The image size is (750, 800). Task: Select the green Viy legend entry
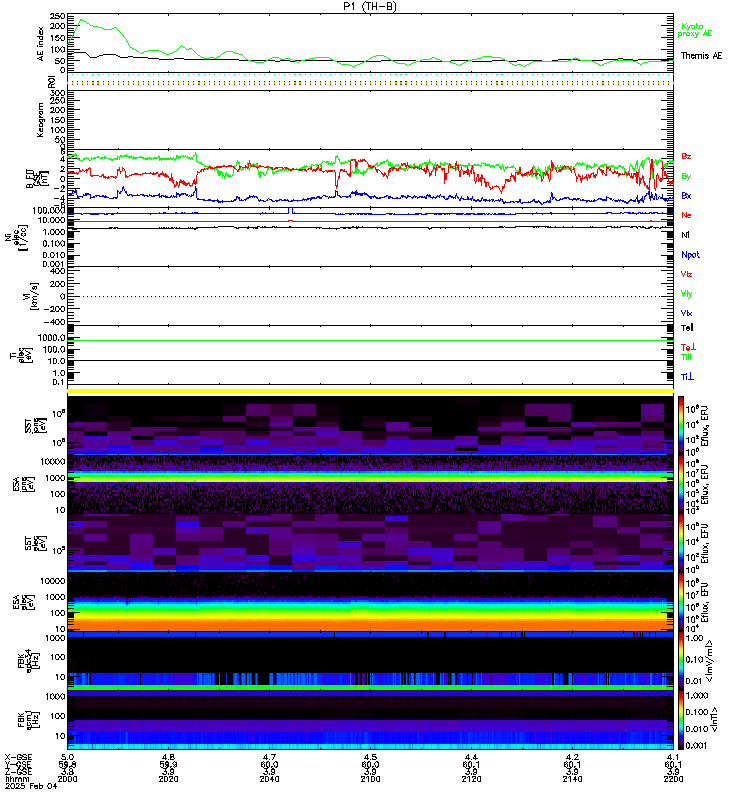coord(686,294)
